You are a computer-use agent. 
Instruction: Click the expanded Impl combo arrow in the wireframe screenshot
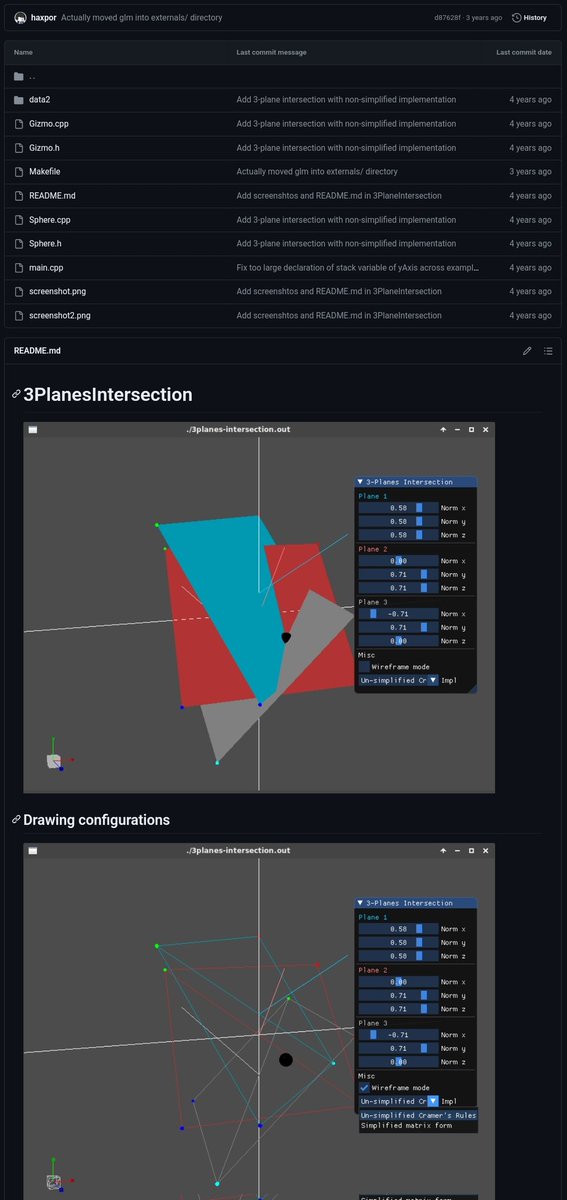[433, 1101]
